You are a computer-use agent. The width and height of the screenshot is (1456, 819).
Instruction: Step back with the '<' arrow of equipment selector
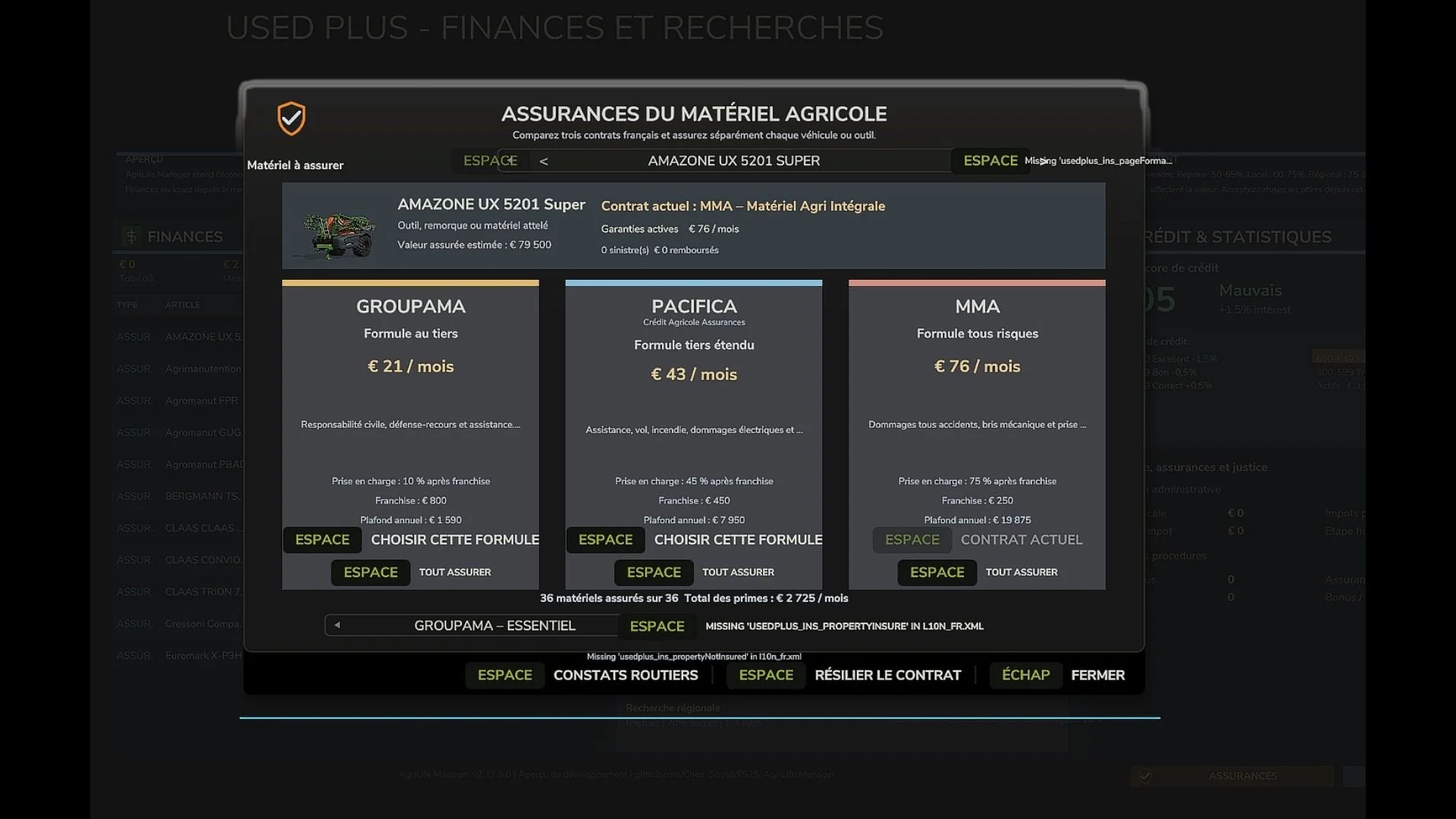pos(544,161)
